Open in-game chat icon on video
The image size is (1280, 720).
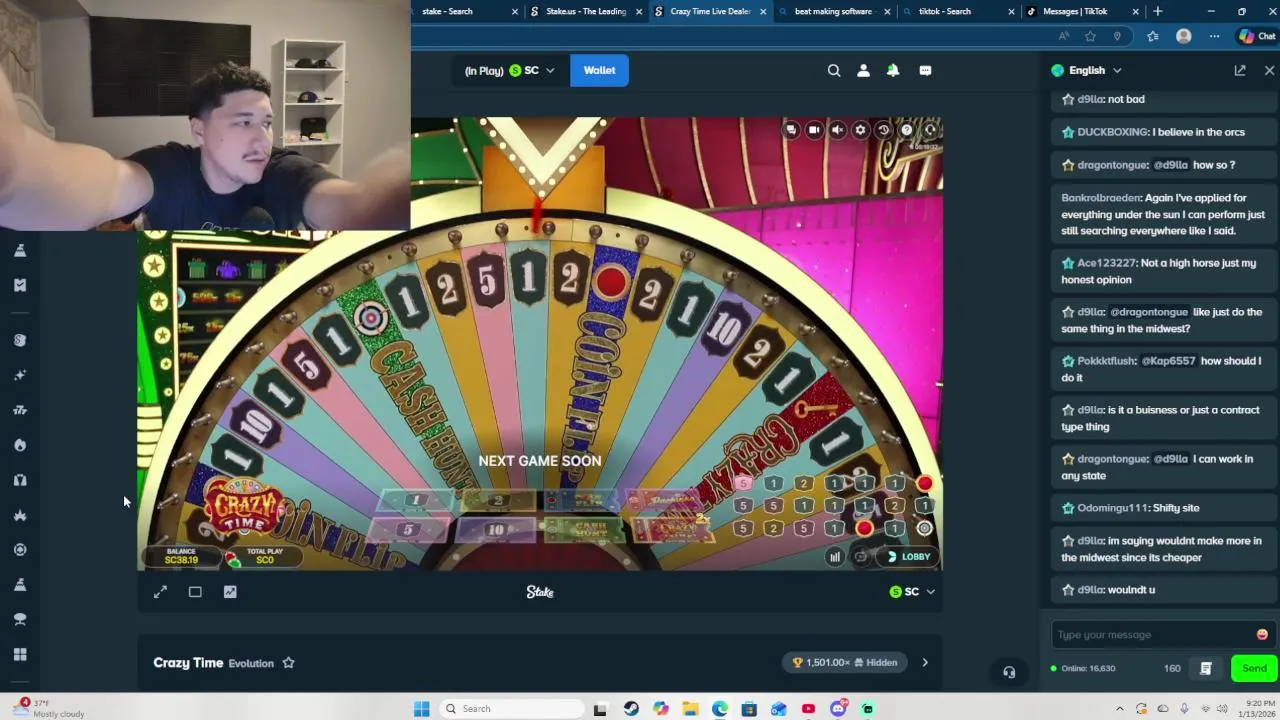[791, 130]
